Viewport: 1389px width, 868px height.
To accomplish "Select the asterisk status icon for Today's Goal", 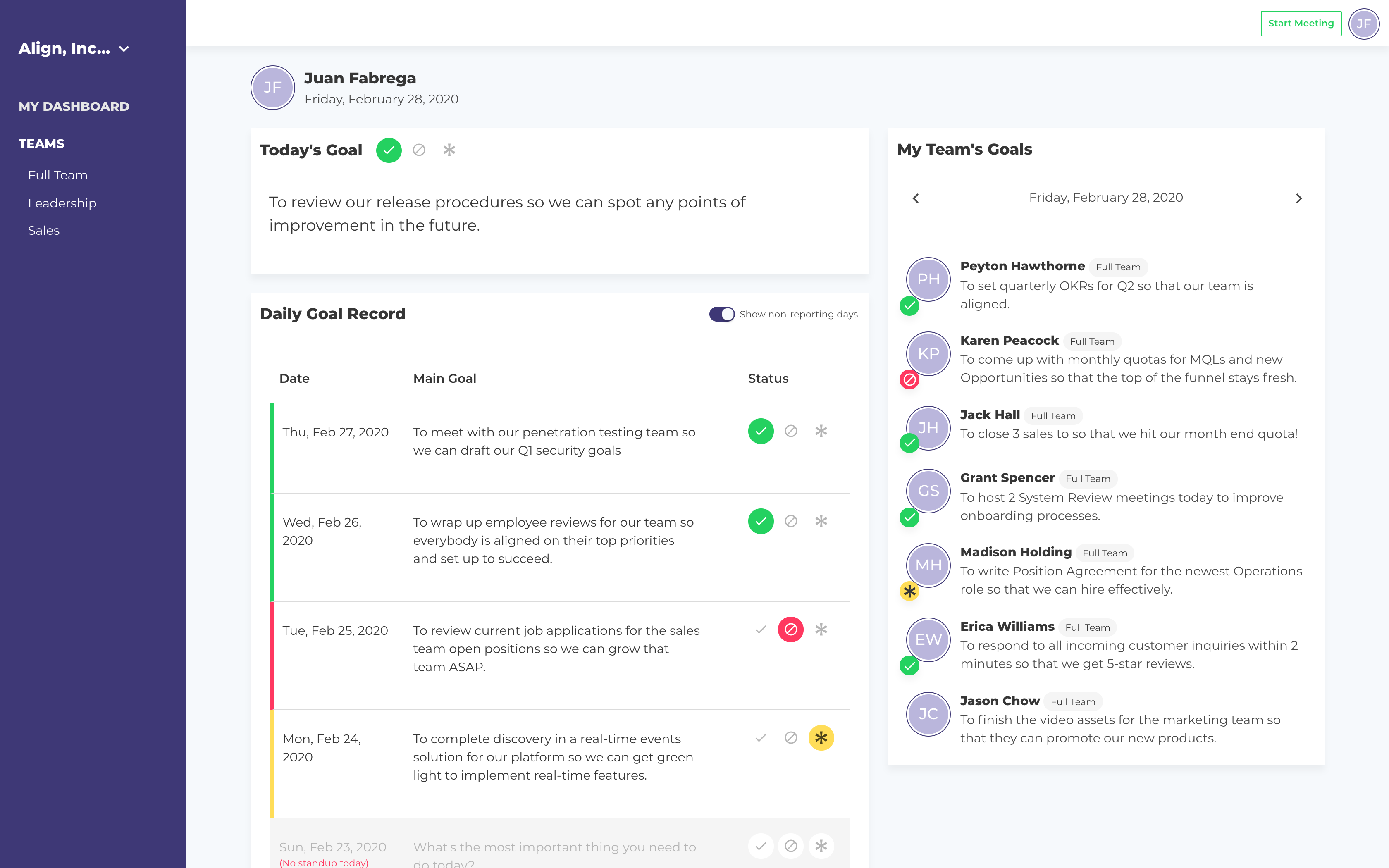I will click(x=449, y=150).
